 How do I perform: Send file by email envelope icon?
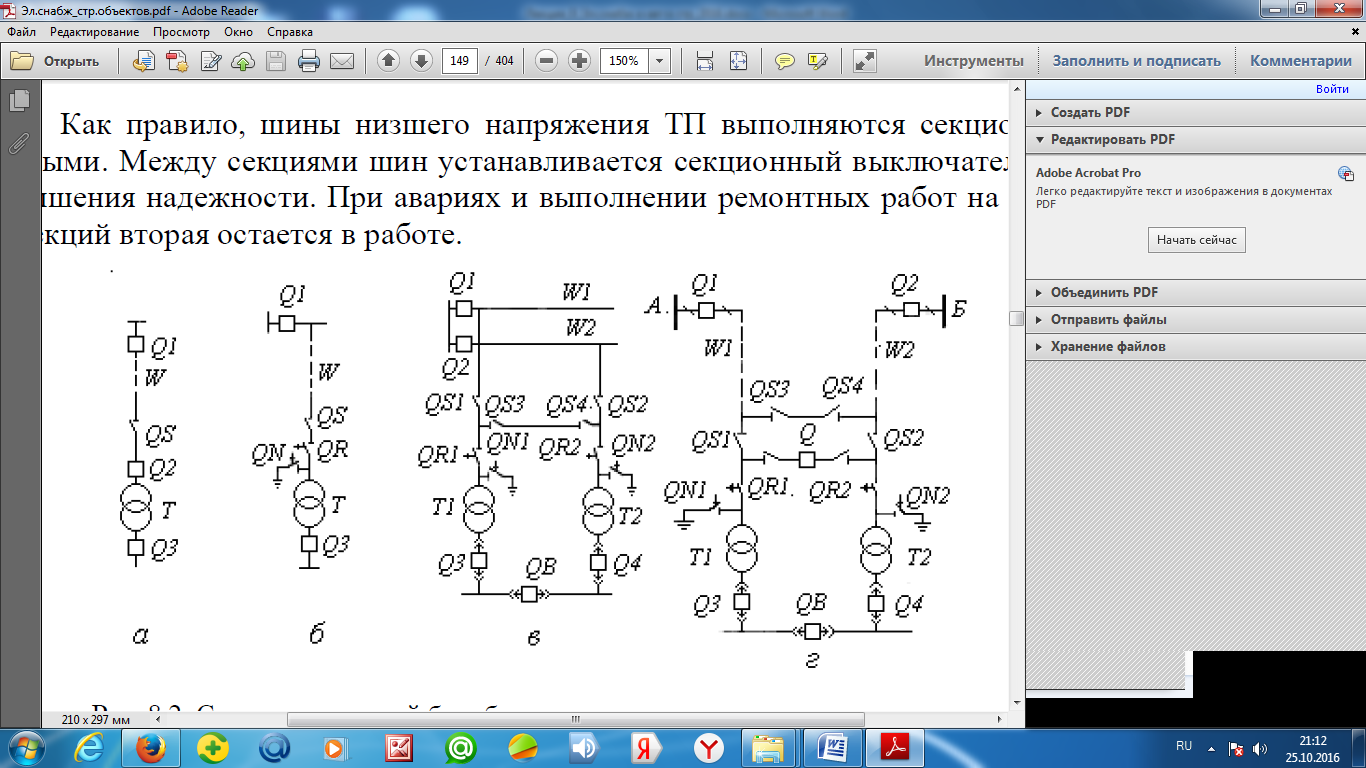(x=342, y=61)
